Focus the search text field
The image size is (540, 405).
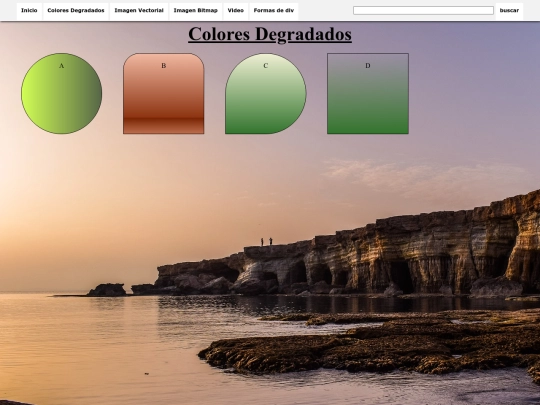pyautogui.click(x=423, y=11)
